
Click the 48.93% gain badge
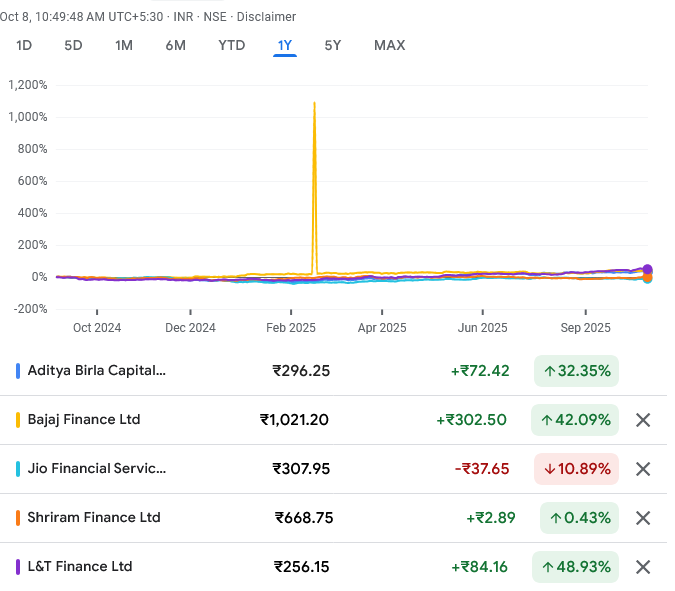576,567
